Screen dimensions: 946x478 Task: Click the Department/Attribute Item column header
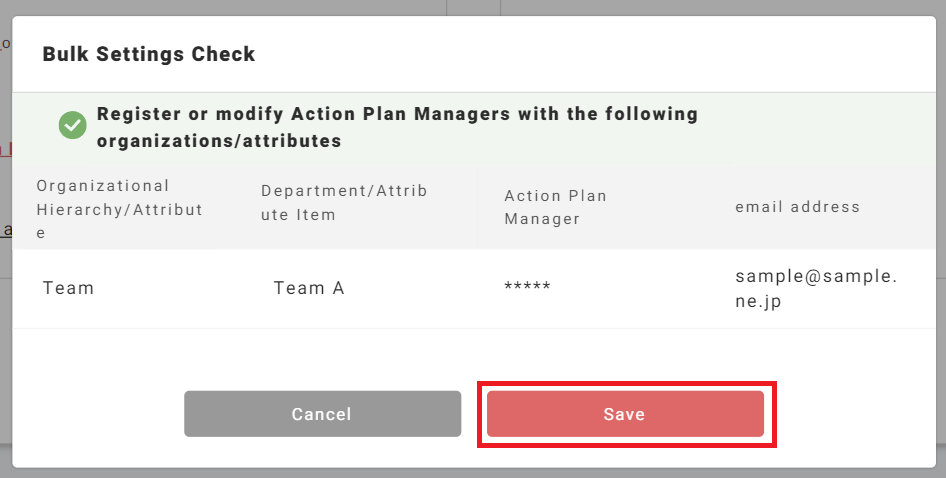pyautogui.click(x=344, y=203)
